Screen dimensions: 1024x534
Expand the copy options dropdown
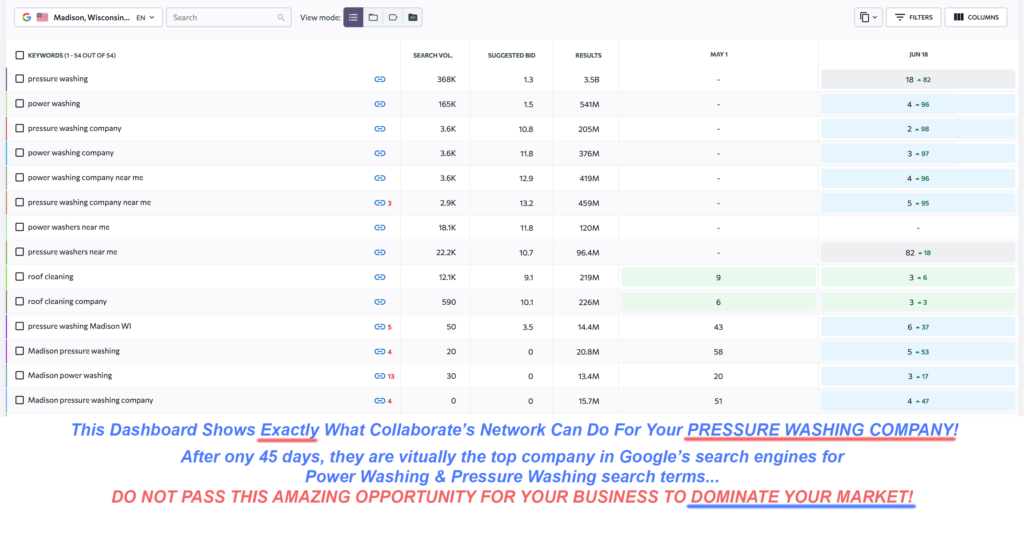[867, 17]
